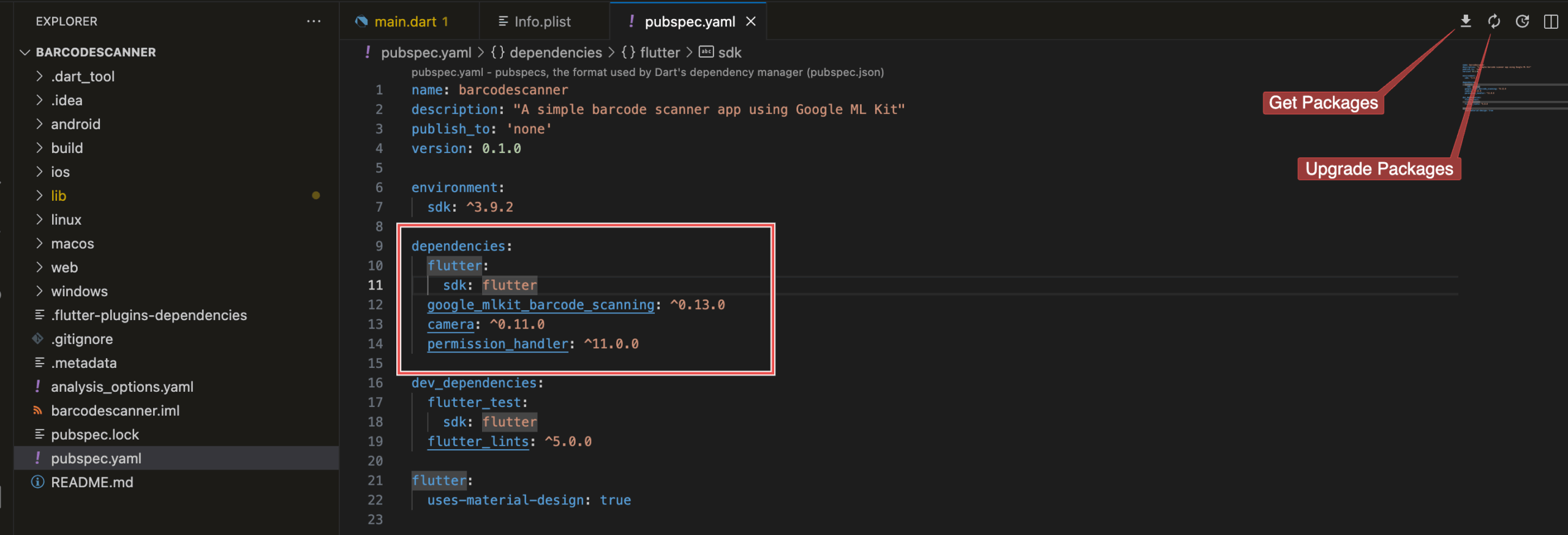Open flutter_lints package link
This screenshot has width=1568, height=535.
coord(478,441)
